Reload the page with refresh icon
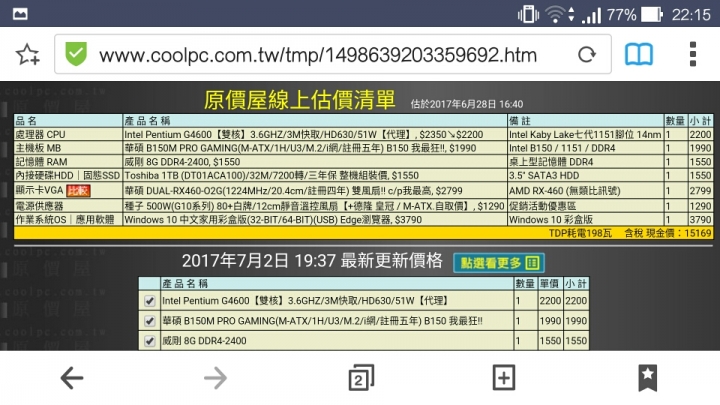The image size is (720, 405). tap(586, 55)
